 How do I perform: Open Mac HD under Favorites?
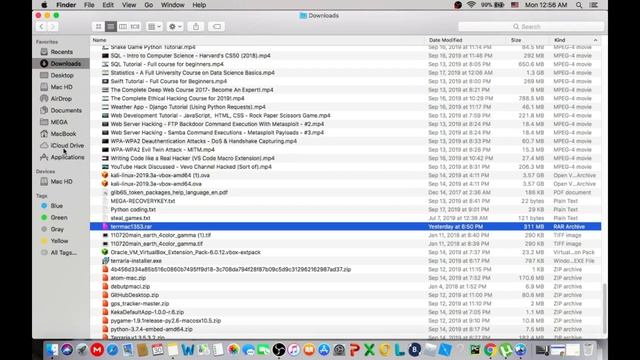click(x=61, y=87)
